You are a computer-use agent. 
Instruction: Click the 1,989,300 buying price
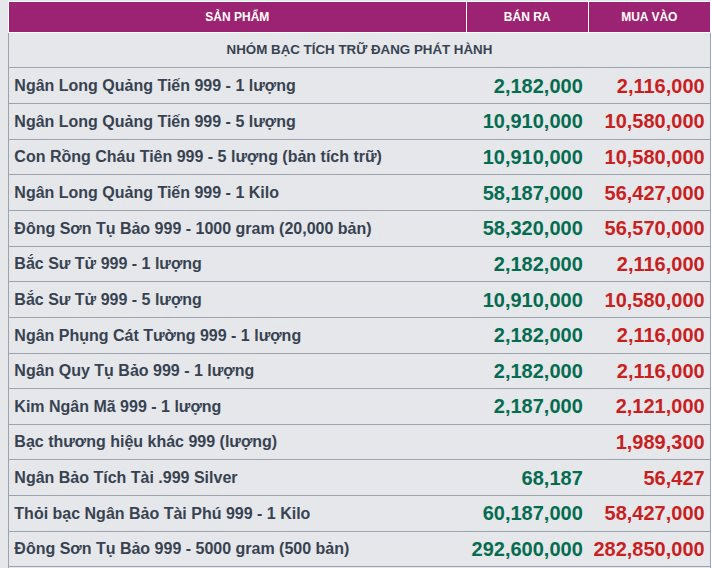click(x=660, y=442)
